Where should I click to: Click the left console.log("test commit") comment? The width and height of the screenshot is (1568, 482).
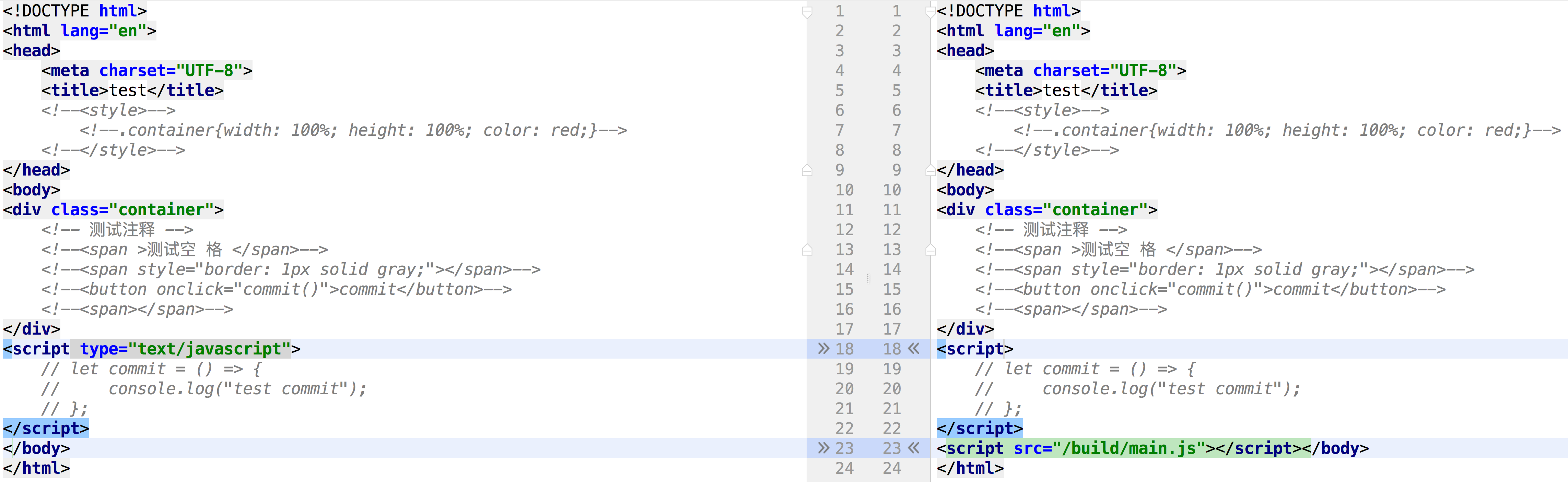(x=204, y=388)
